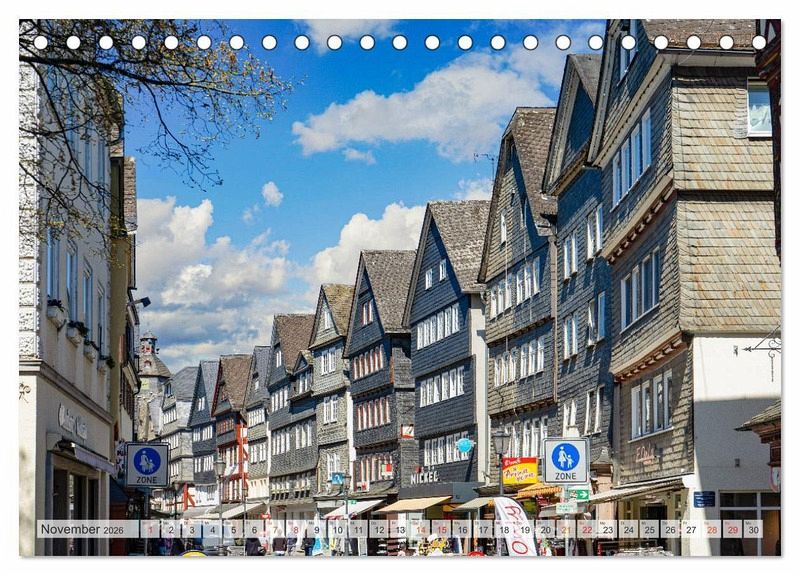
Task: Click the first spiral binding hole at left
Action: [40, 42]
